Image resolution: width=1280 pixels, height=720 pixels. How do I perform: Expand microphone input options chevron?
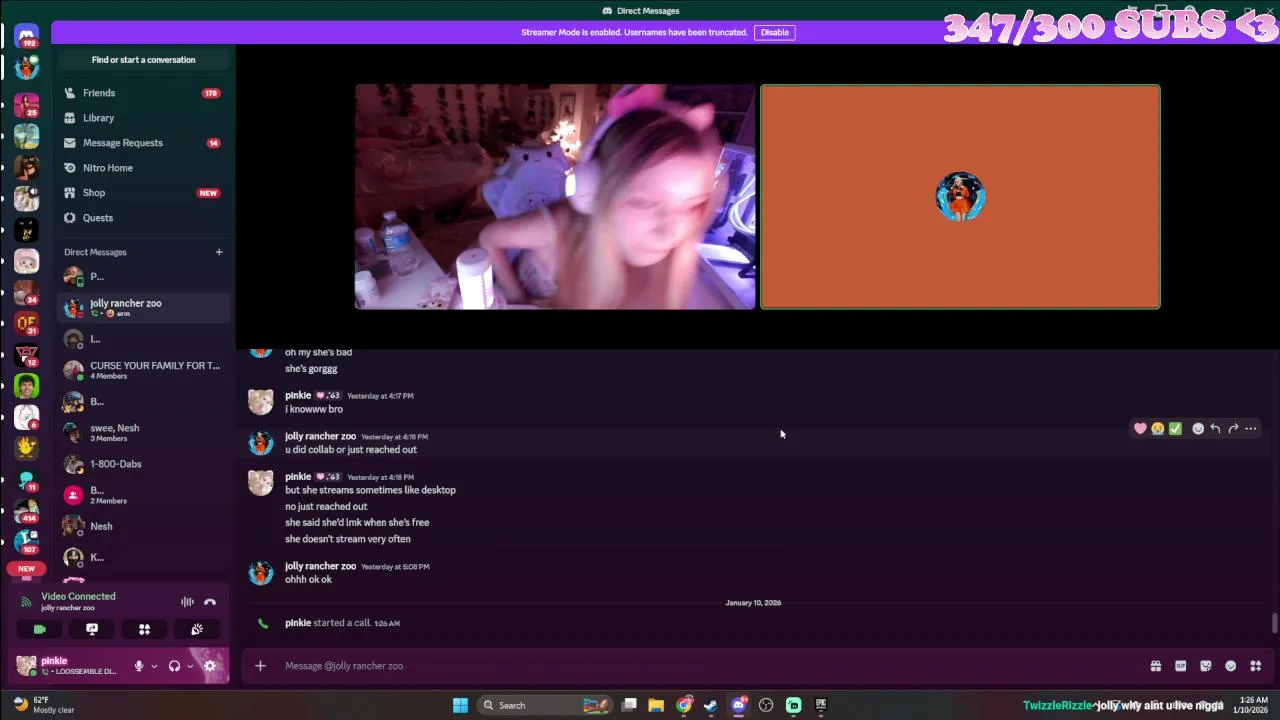point(154,666)
